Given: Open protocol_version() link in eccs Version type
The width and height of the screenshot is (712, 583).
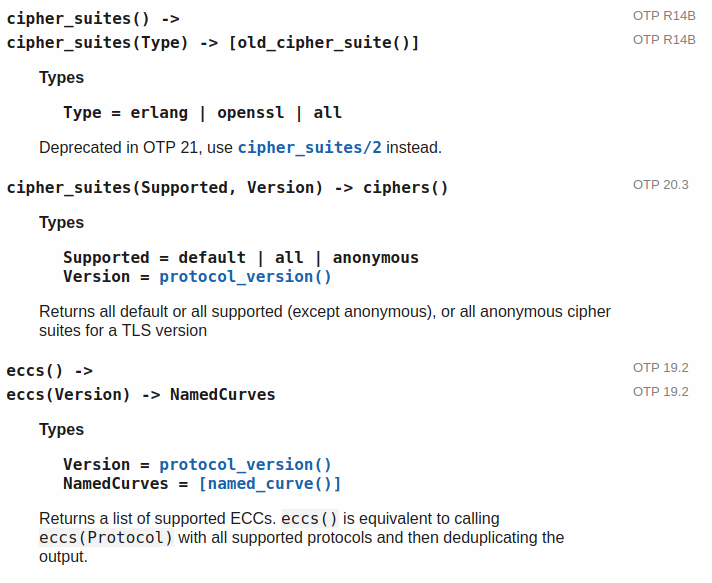Looking at the screenshot, I should click(245, 465).
